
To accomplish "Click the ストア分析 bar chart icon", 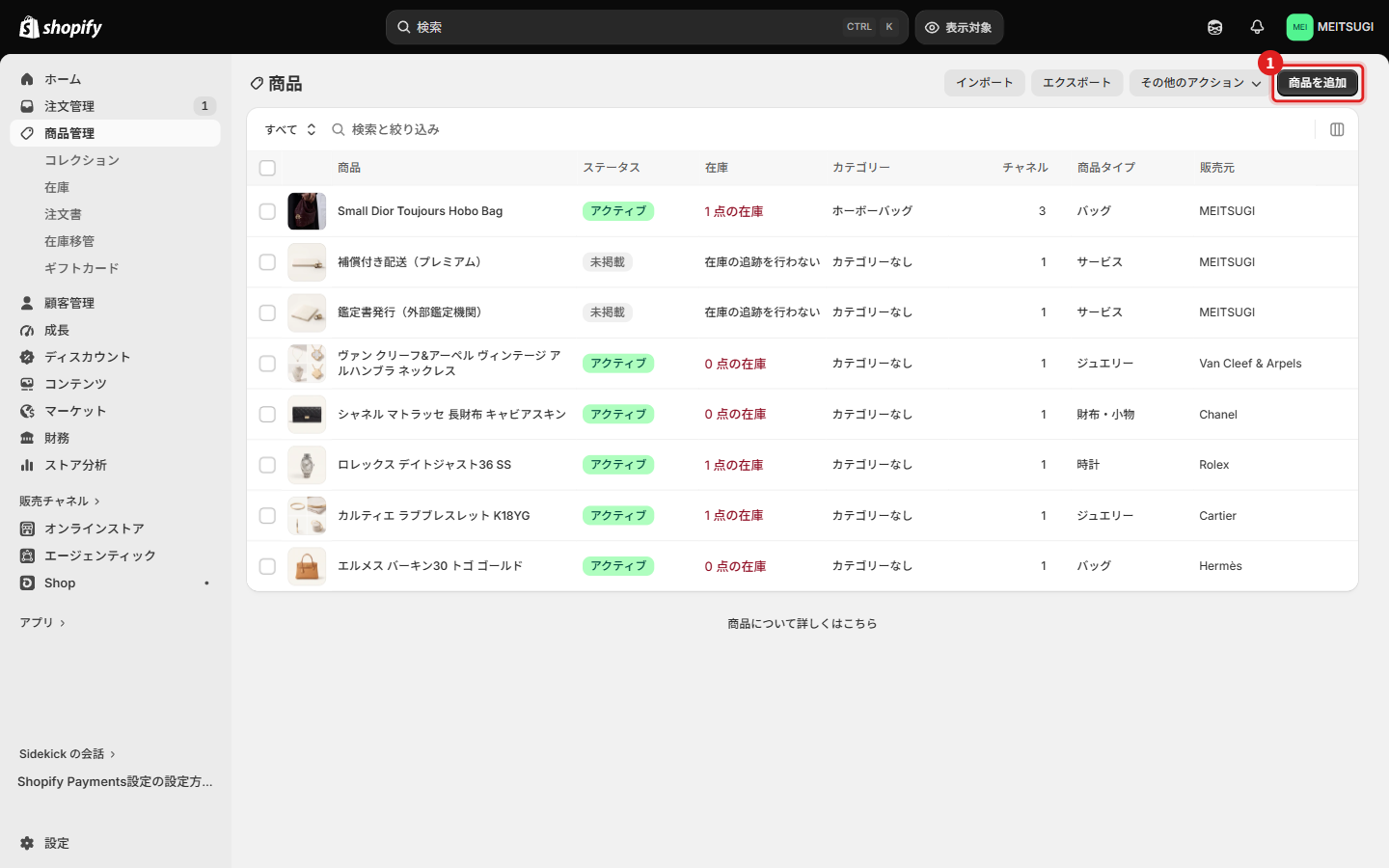I will [x=27, y=465].
